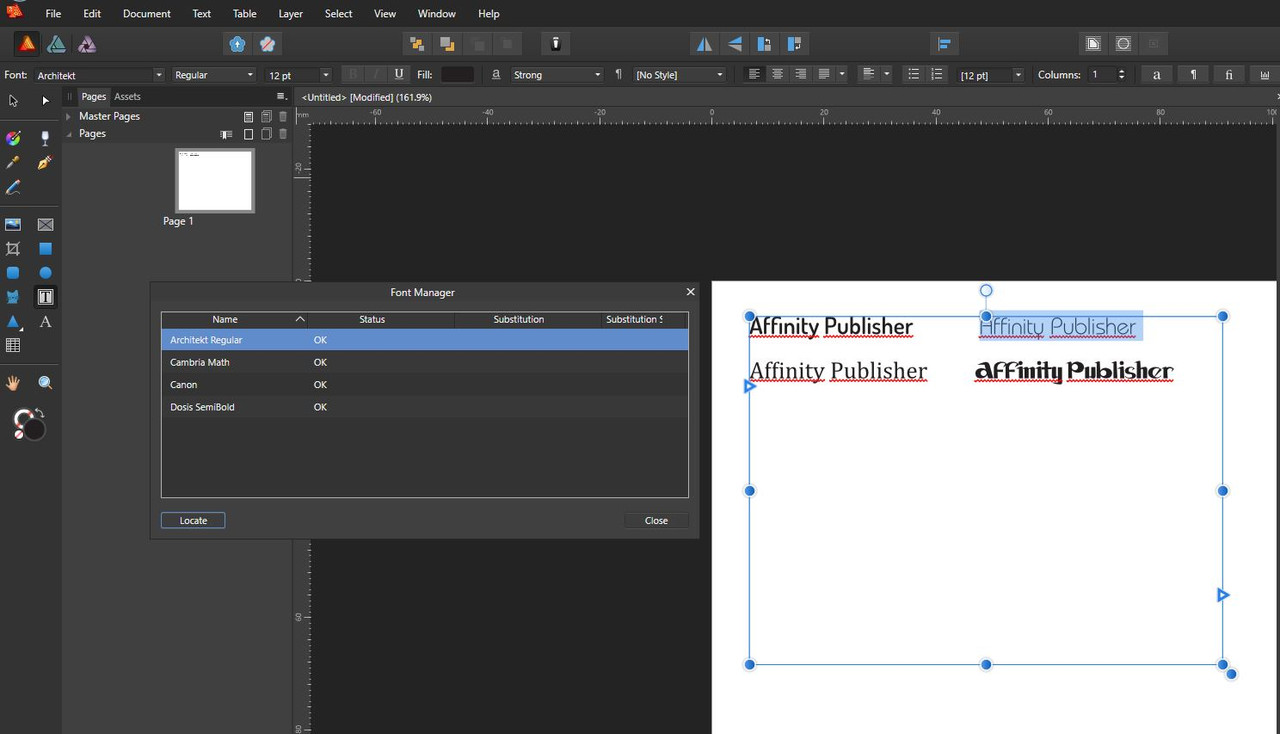The height and width of the screenshot is (734, 1280).
Task: Open the Font family dropdown
Action: click(x=98, y=75)
